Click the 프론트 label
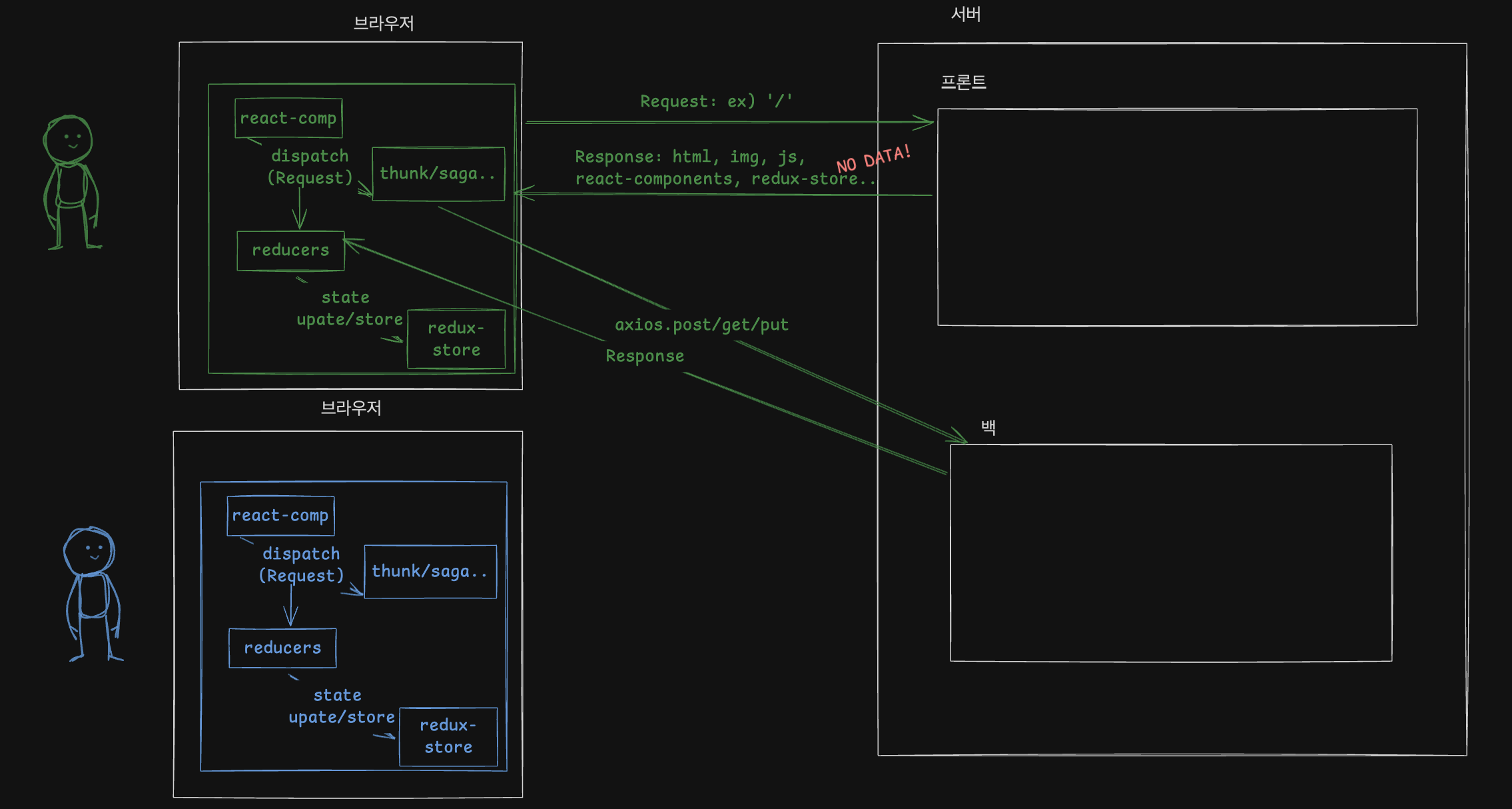Viewport: 1512px width, 809px height. (963, 82)
